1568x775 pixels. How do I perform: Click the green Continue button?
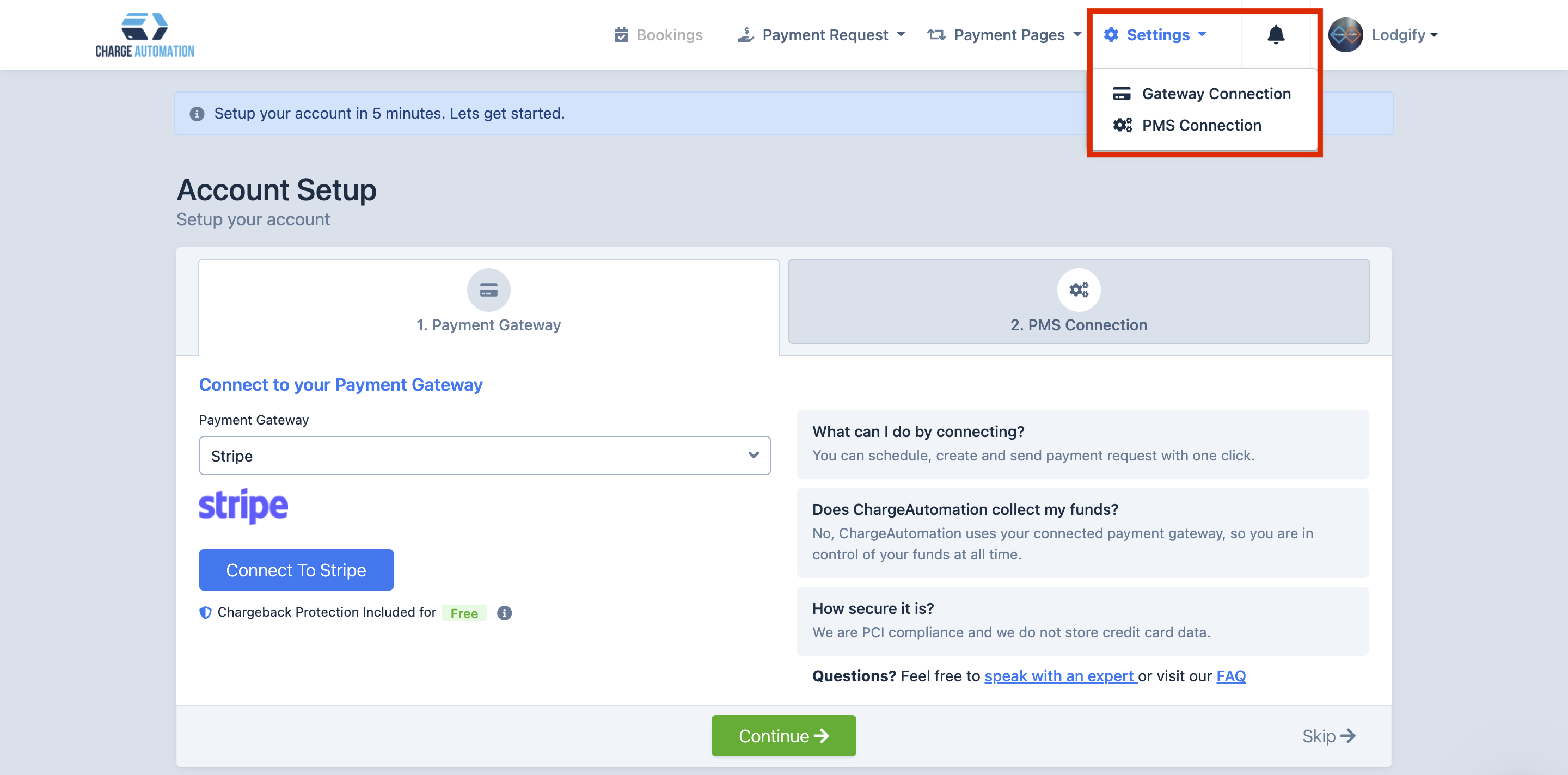[x=783, y=735]
